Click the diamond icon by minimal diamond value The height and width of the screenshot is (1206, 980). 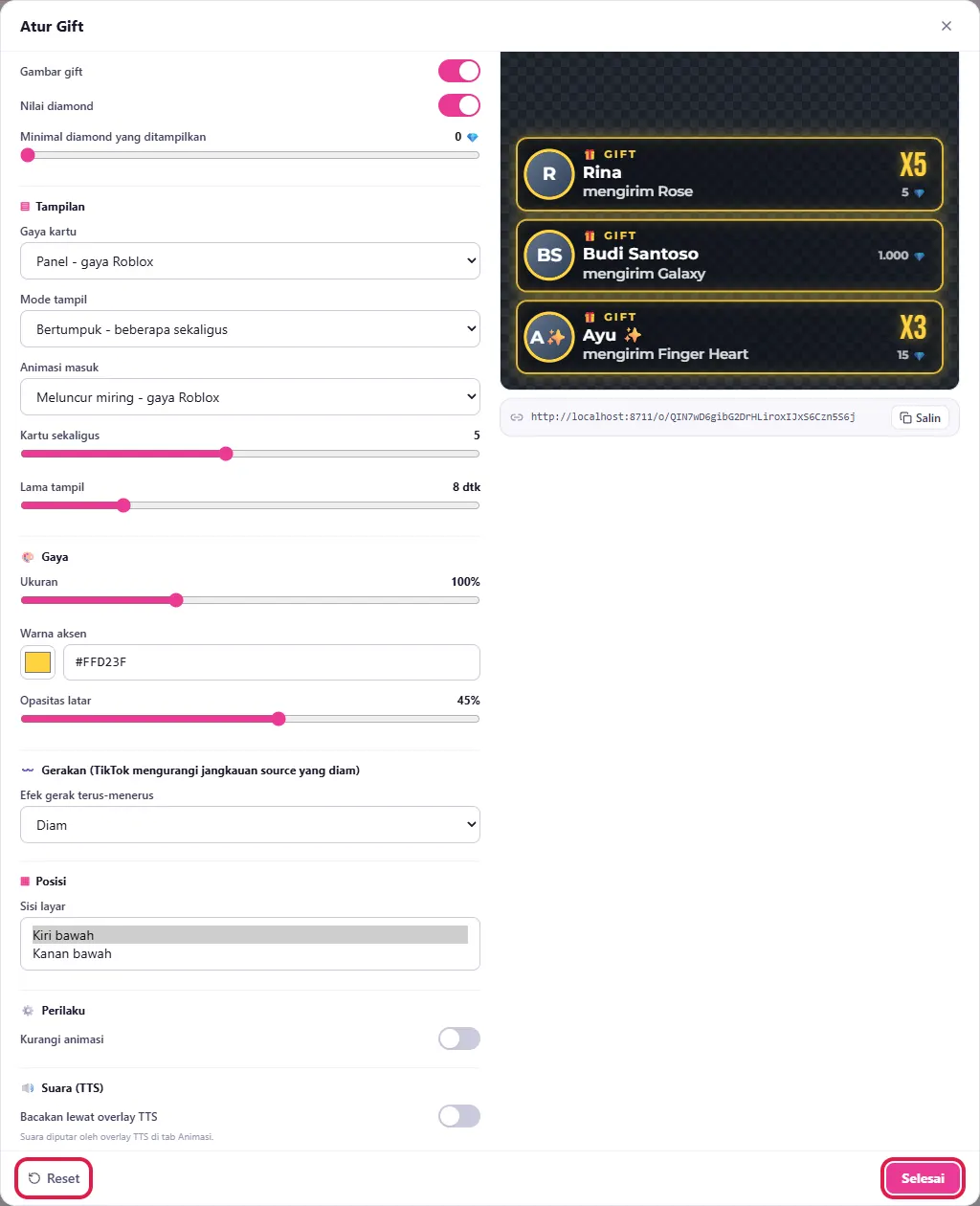click(x=472, y=137)
